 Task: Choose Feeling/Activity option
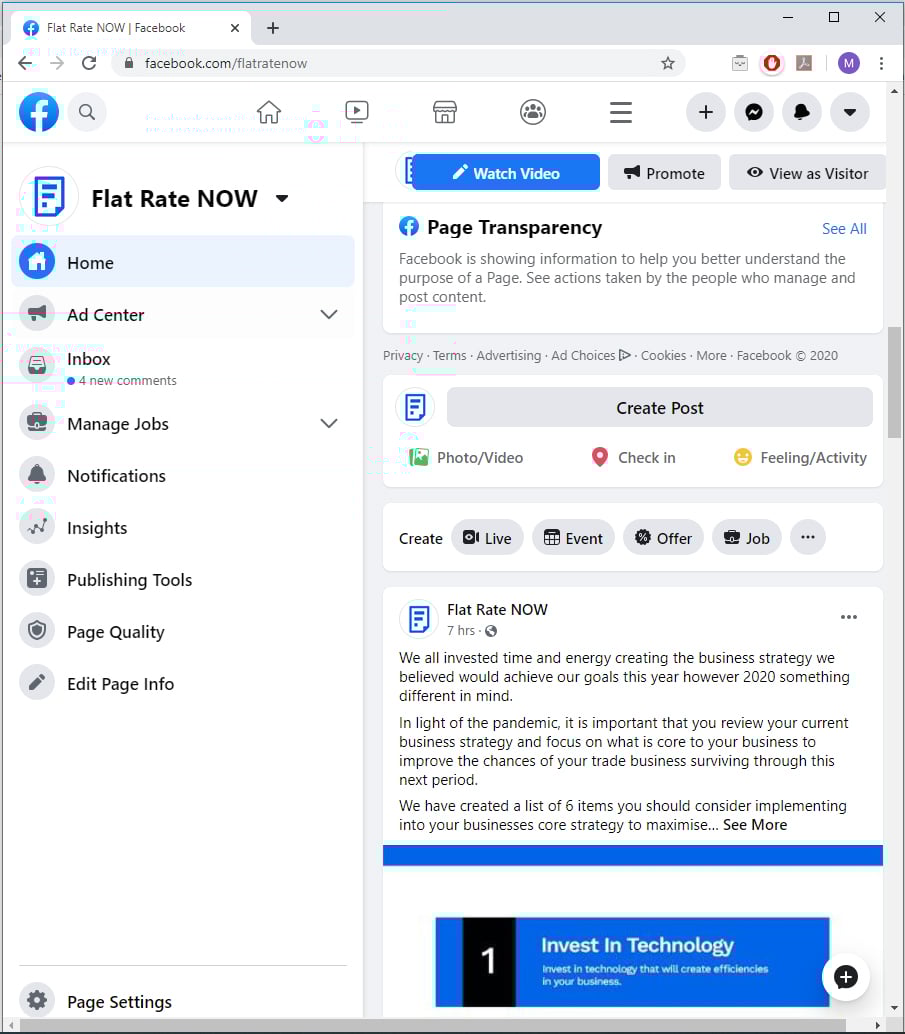click(800, 458)
